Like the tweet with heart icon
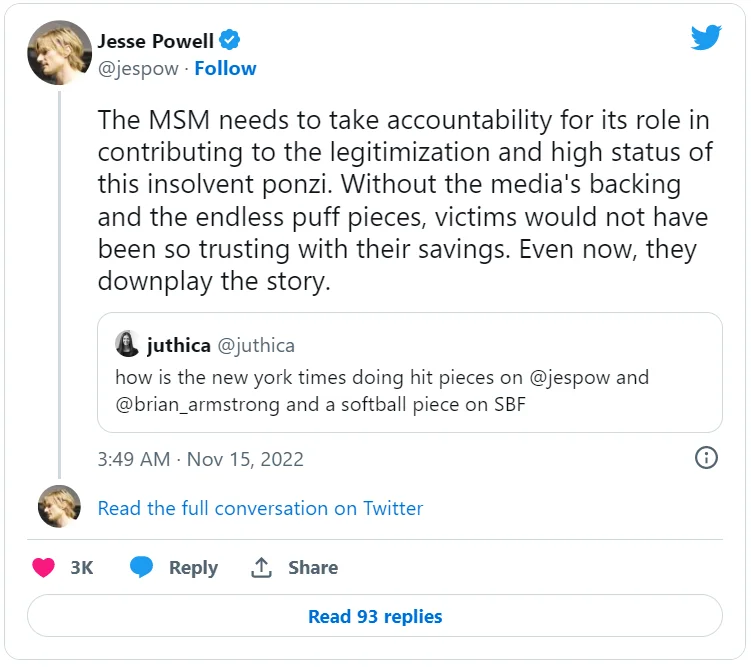This screenshot has width=751, height=667. [x=43, y=568]
